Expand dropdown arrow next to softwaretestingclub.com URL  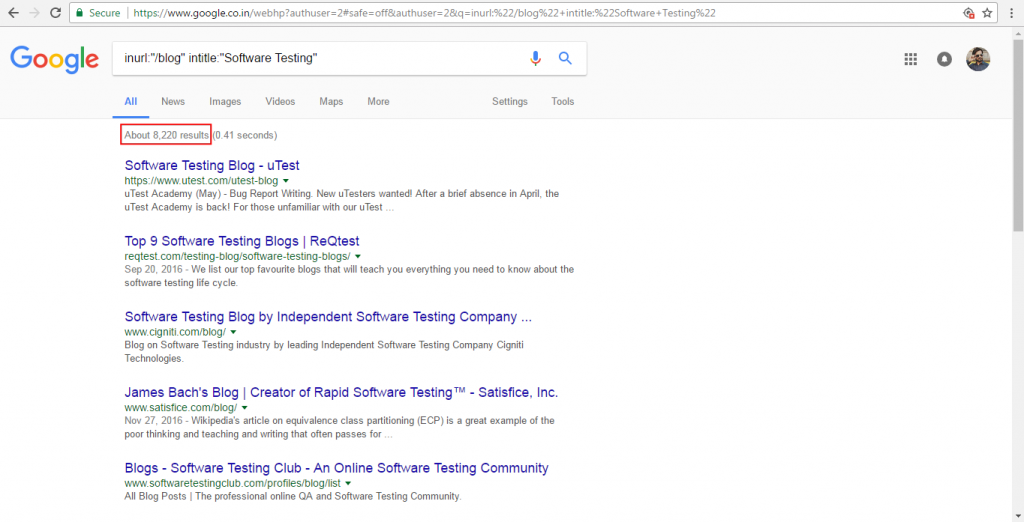348,484
